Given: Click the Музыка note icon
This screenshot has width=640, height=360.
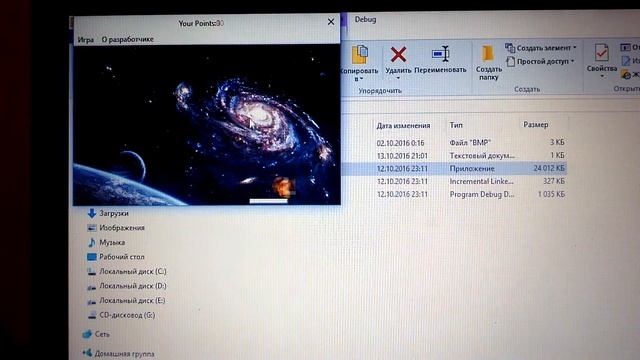Looking at the screenshot, I should 92,242.
